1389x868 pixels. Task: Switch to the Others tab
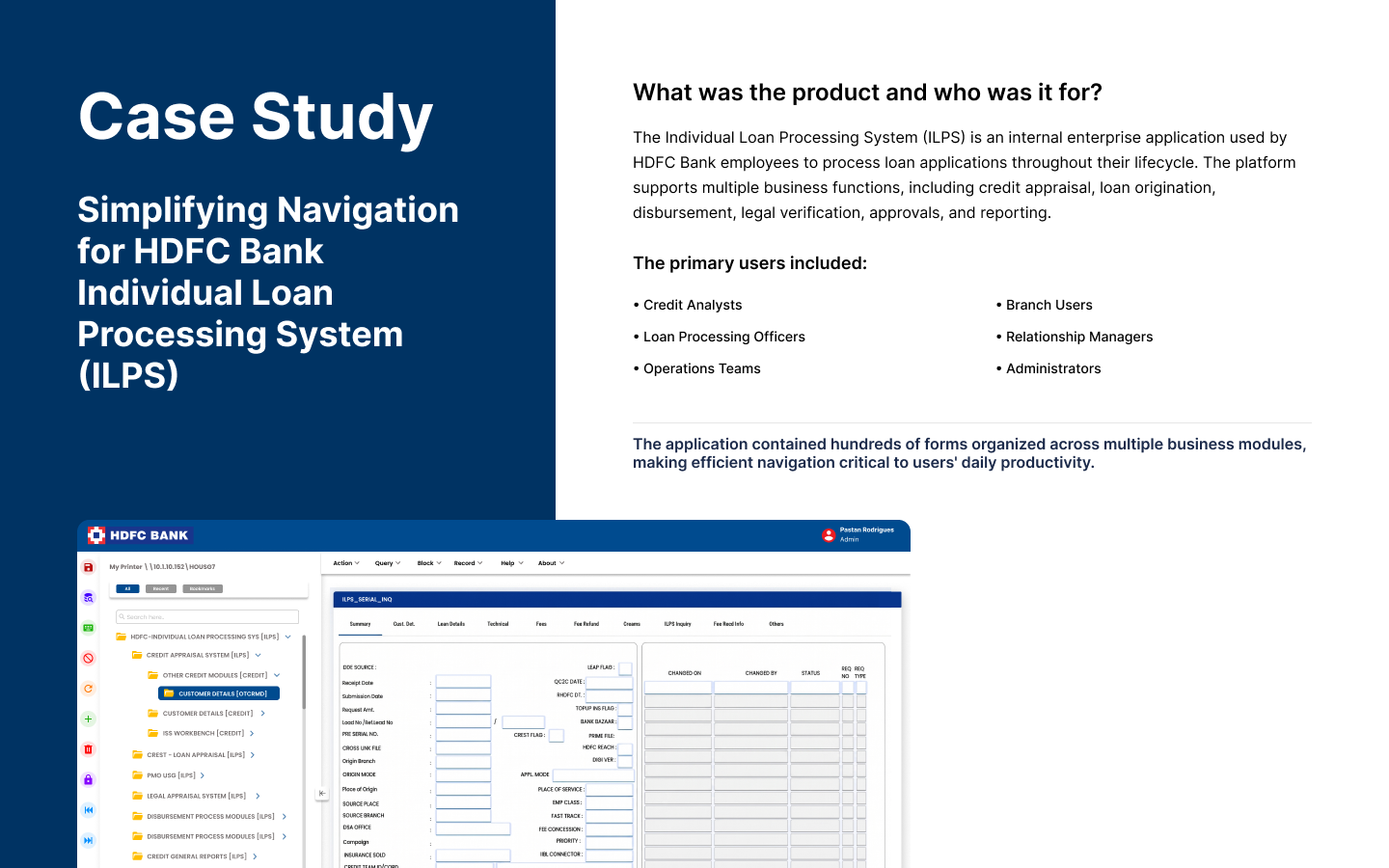[x=776, y=624]
